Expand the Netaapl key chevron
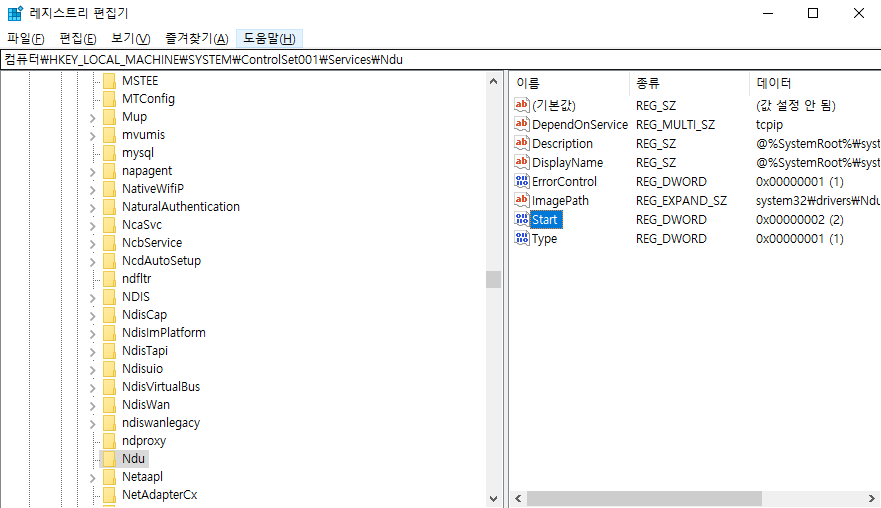This screenshot has width=881, height=508. [92, 477]
